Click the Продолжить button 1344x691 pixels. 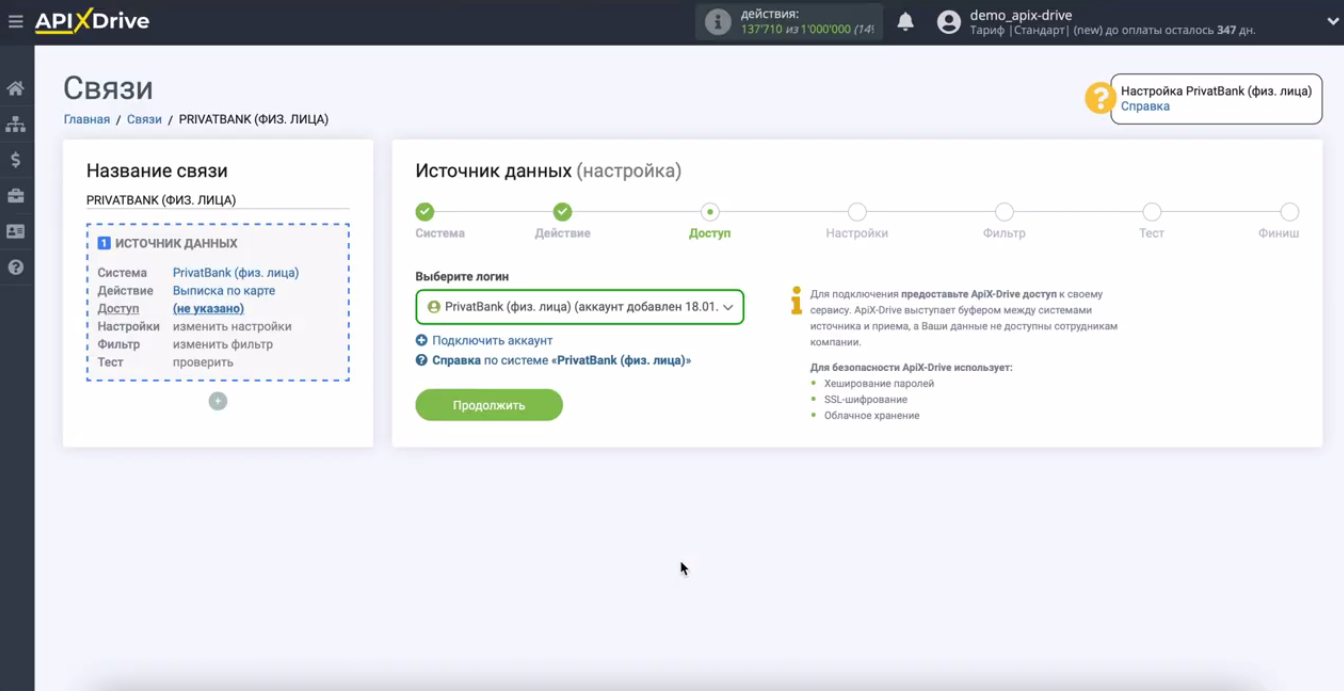(489, 405)
